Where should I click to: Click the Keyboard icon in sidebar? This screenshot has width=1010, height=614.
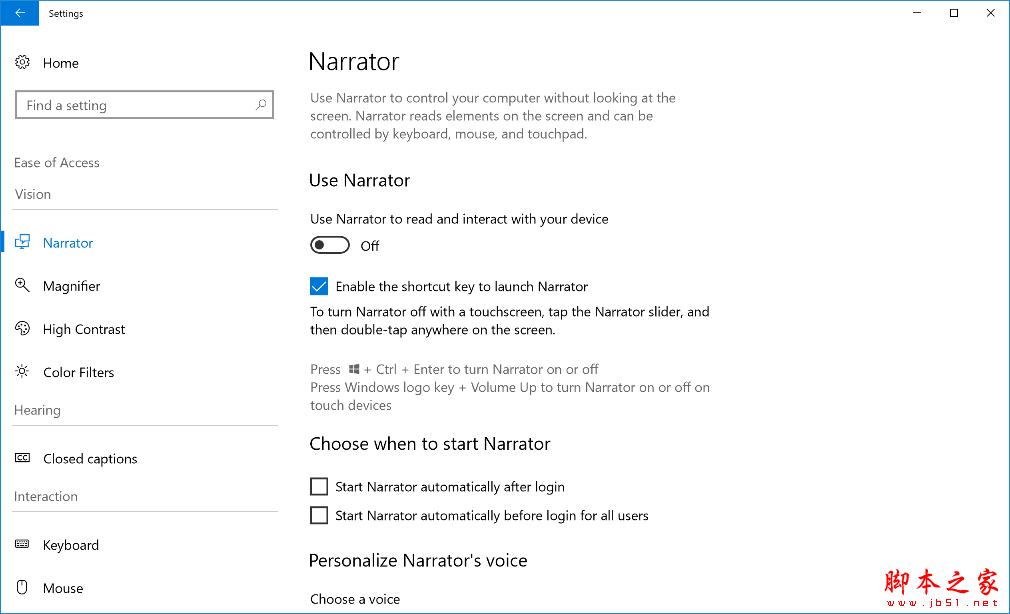point(22,545)
